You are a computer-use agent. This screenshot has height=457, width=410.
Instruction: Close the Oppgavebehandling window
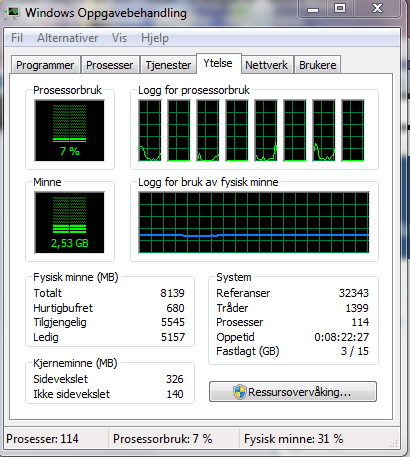(x=377, y=9)
